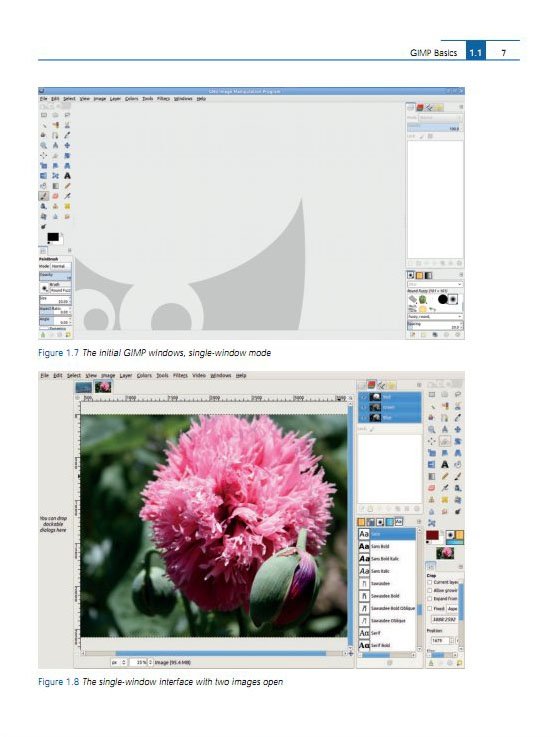The height and width of the screenshot is (737, 557).
Task: Select the Cage Transform tool in Figure 1.8
Action: click(431, 523)
